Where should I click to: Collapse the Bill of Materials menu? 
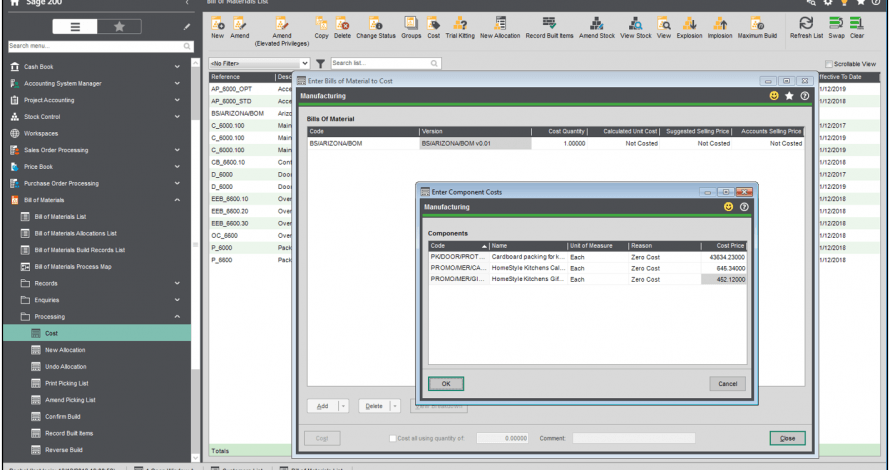[177, 200]
